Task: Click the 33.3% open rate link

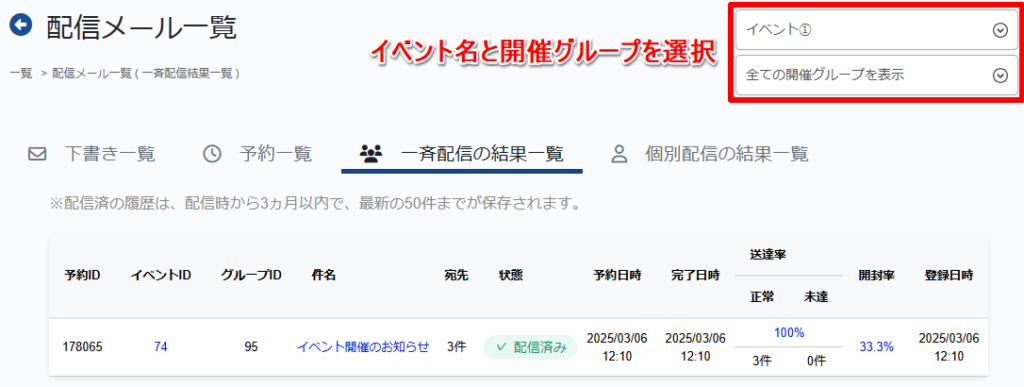Action: pos(876,347)
